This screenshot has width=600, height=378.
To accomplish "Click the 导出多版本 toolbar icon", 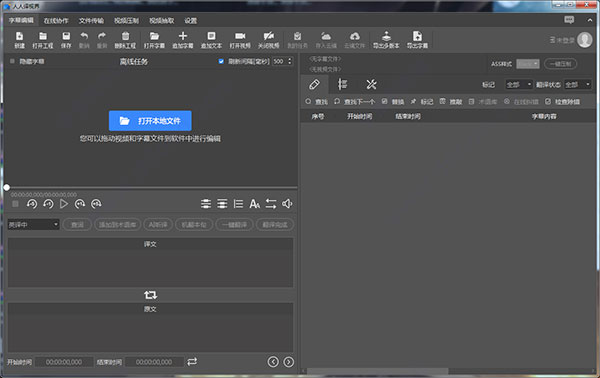I will coord(386,36).
